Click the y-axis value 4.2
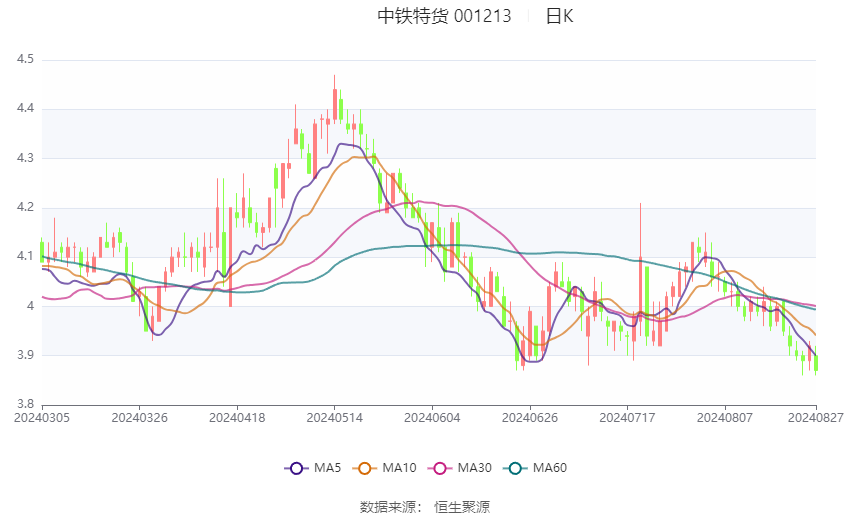Viewport: 850px width, 517px height. (x=25, y=207)
